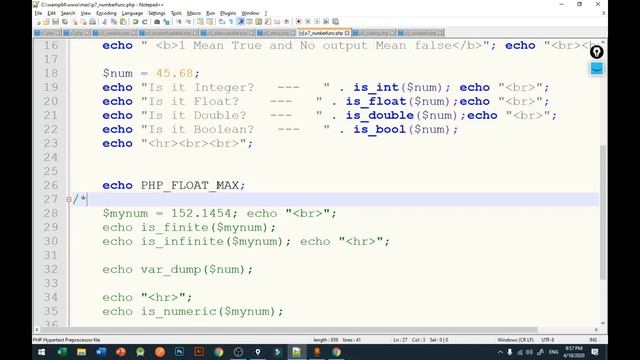Click the vertical scrollbar thumb
Image resolution: width=640 pixels, height=360 pixels.
pyautogui.click(x=603, y=212)
